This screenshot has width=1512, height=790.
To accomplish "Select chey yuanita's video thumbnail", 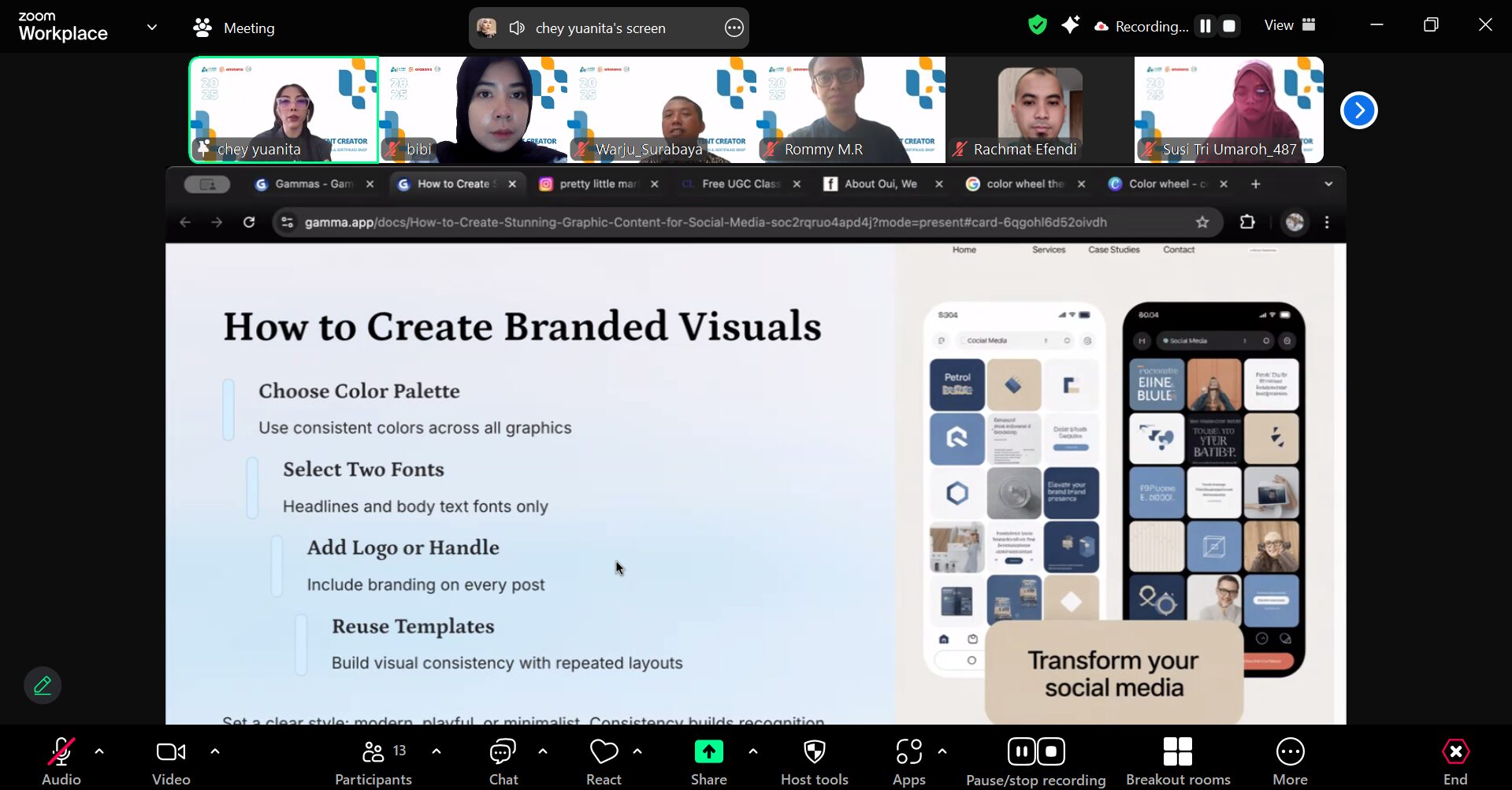I will click(x=284, y=109).
